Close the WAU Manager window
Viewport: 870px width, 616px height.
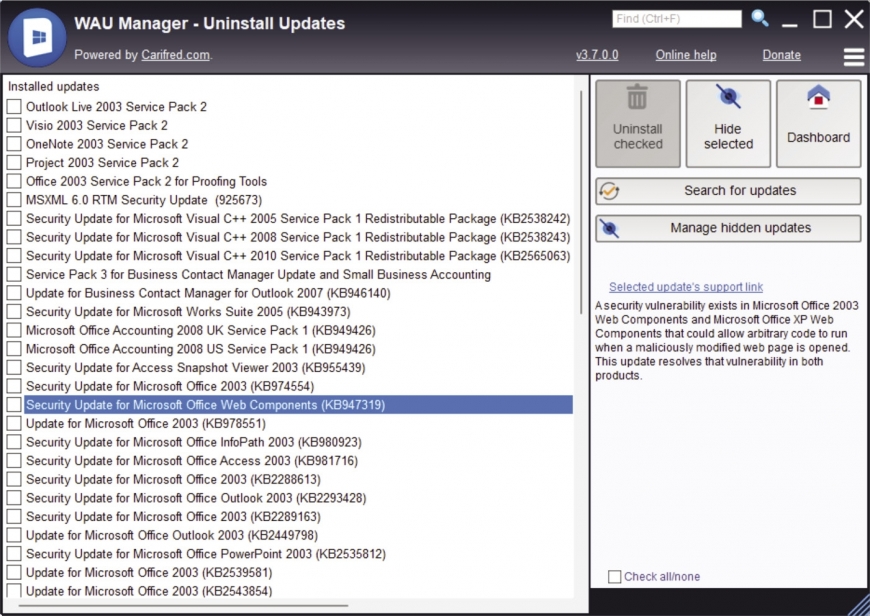[854, 19]
